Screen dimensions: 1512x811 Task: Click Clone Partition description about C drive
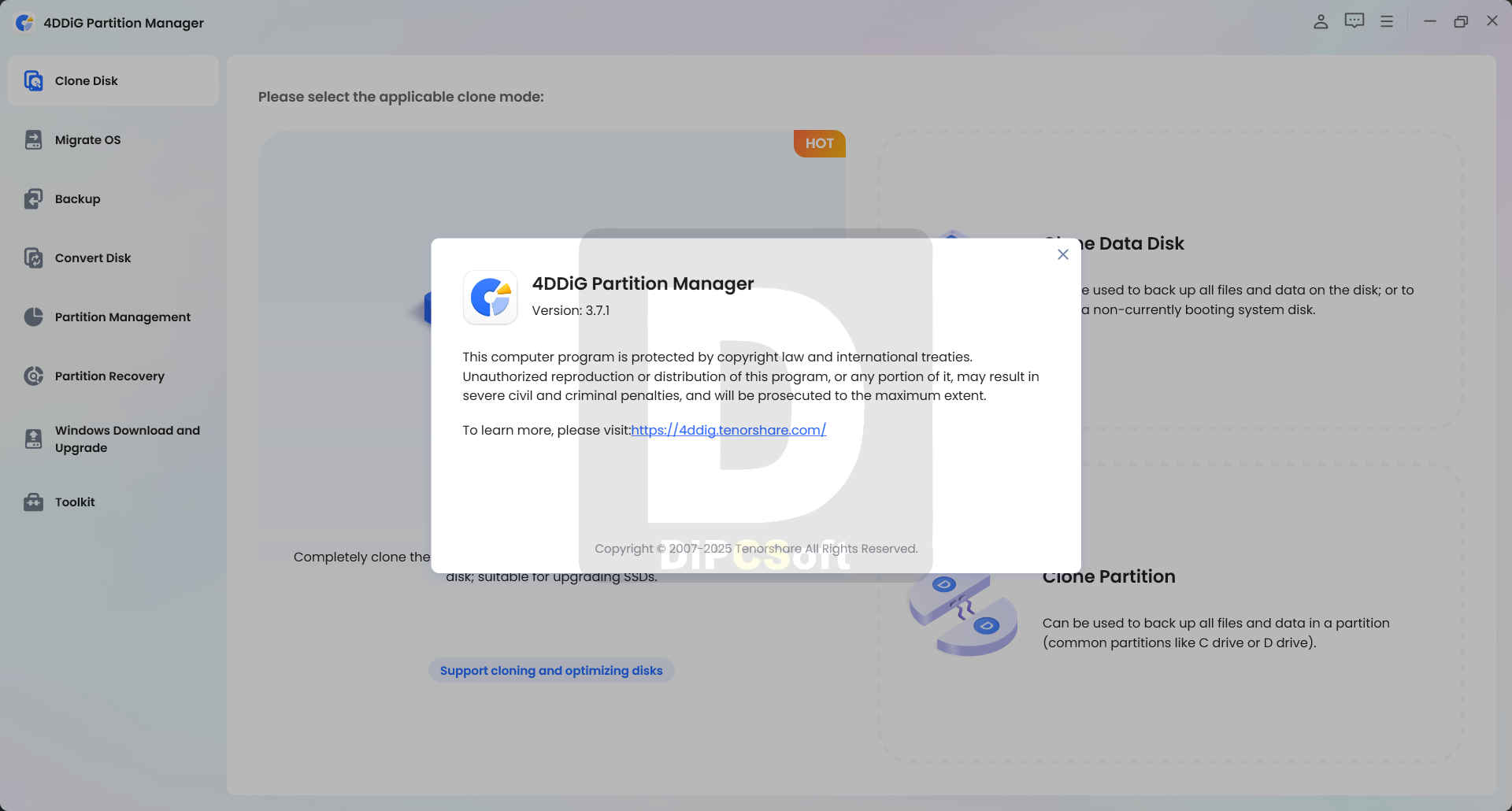click(x=1216, y=632)
